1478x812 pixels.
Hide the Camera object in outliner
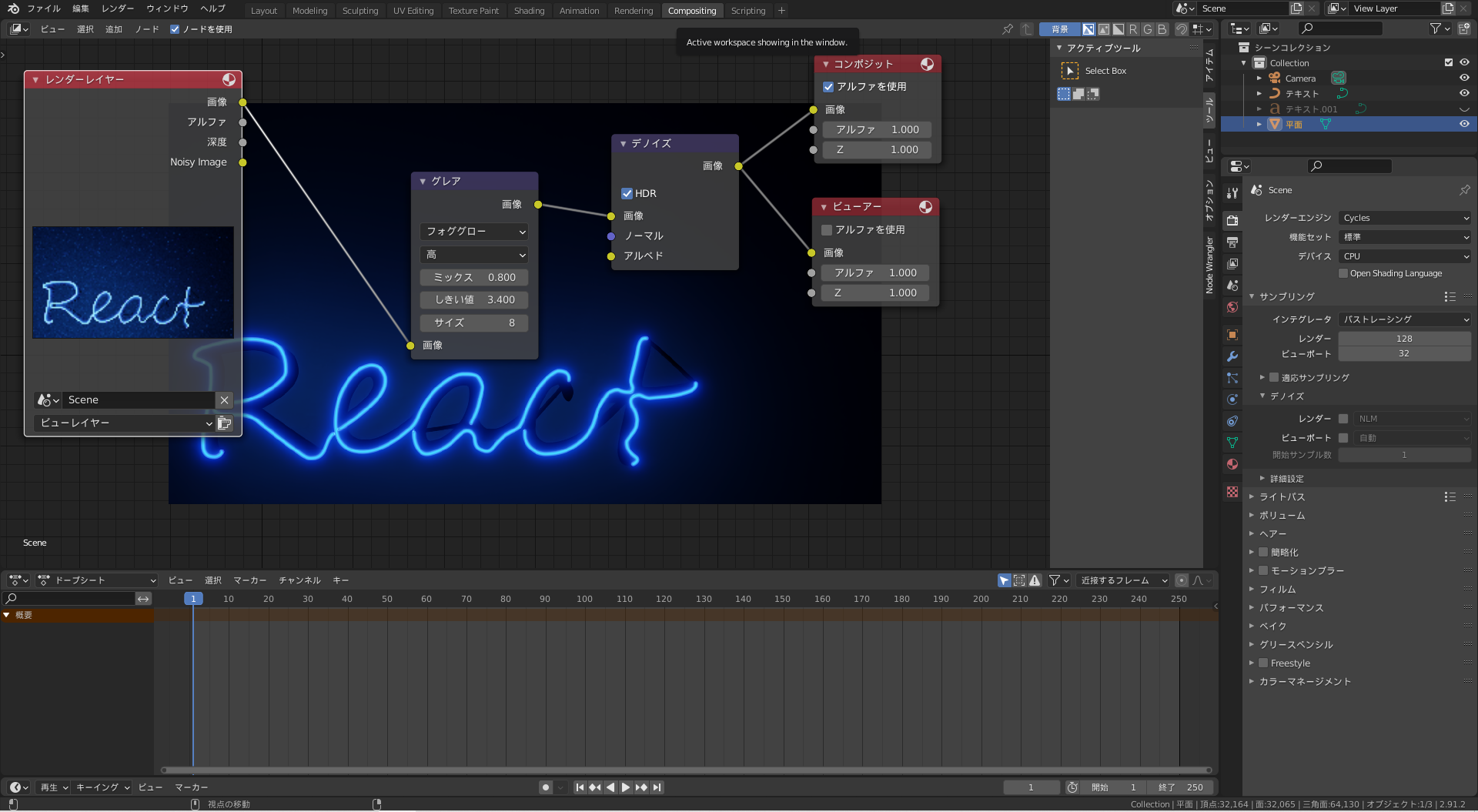click(1464, 78)
